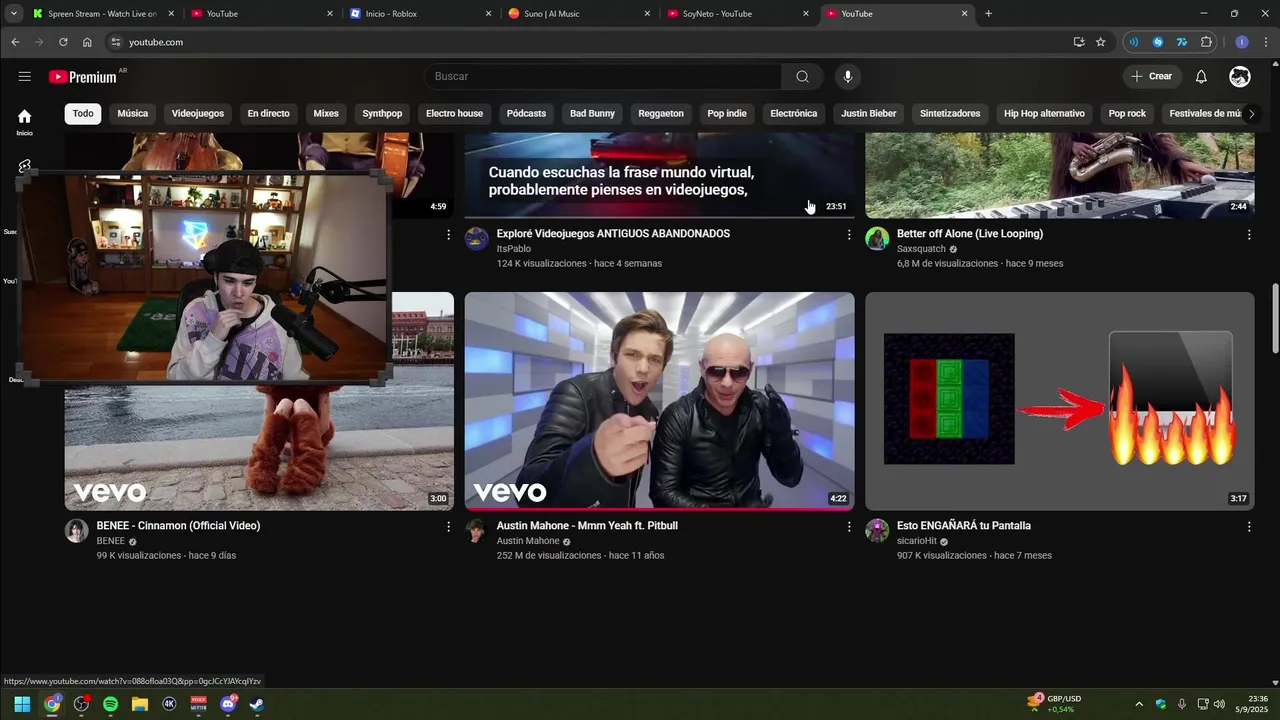Show more filter chips with right arrow
The width and height of the screenshot is (1280, 720).
1251,114
